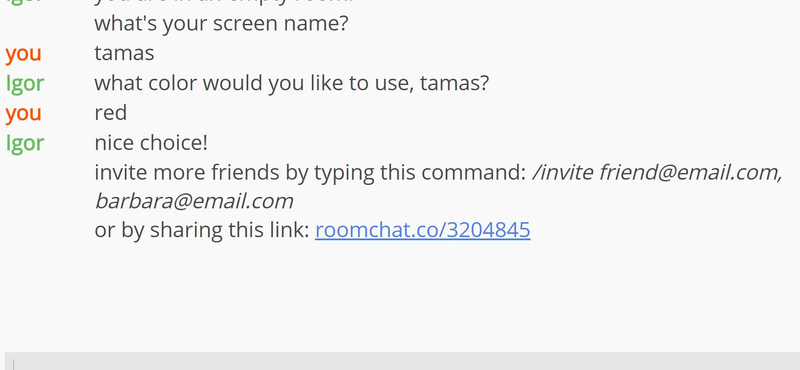
Task: Click the 'you' name beside 'tamas'
Action: 23,54
